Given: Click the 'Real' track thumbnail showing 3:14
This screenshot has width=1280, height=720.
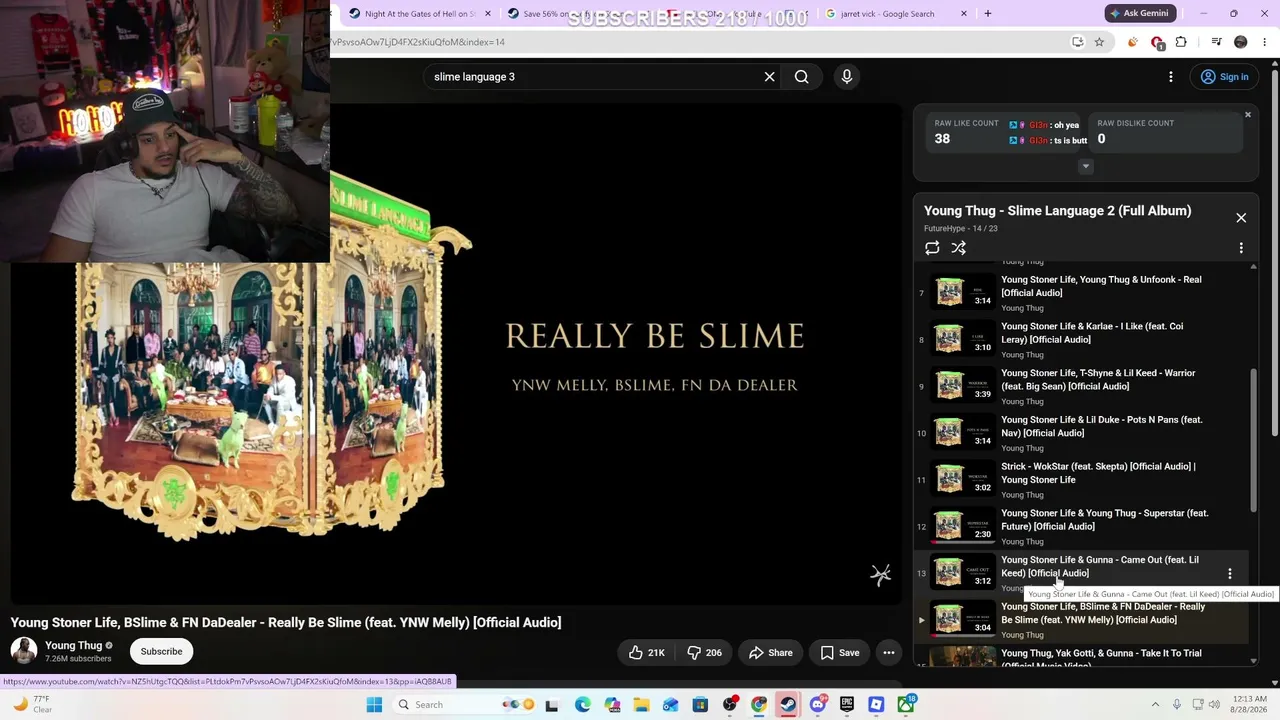Looking at the screenshot, I should 962,292.
